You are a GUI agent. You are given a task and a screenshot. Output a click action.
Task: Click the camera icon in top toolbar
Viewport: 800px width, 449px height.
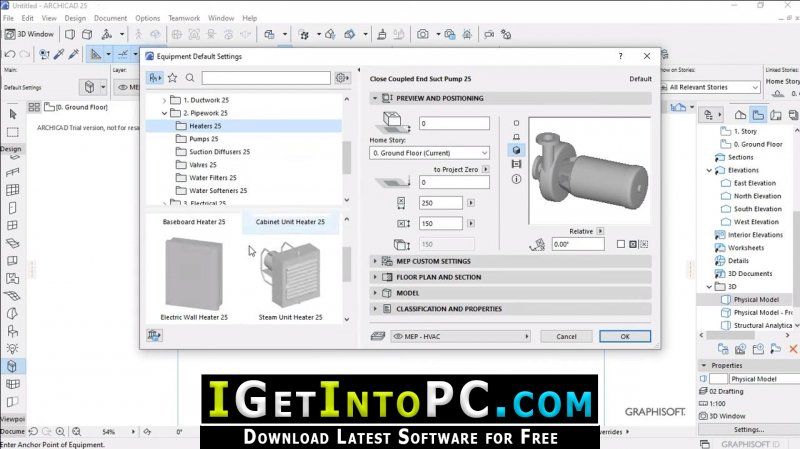coord(422,34)
